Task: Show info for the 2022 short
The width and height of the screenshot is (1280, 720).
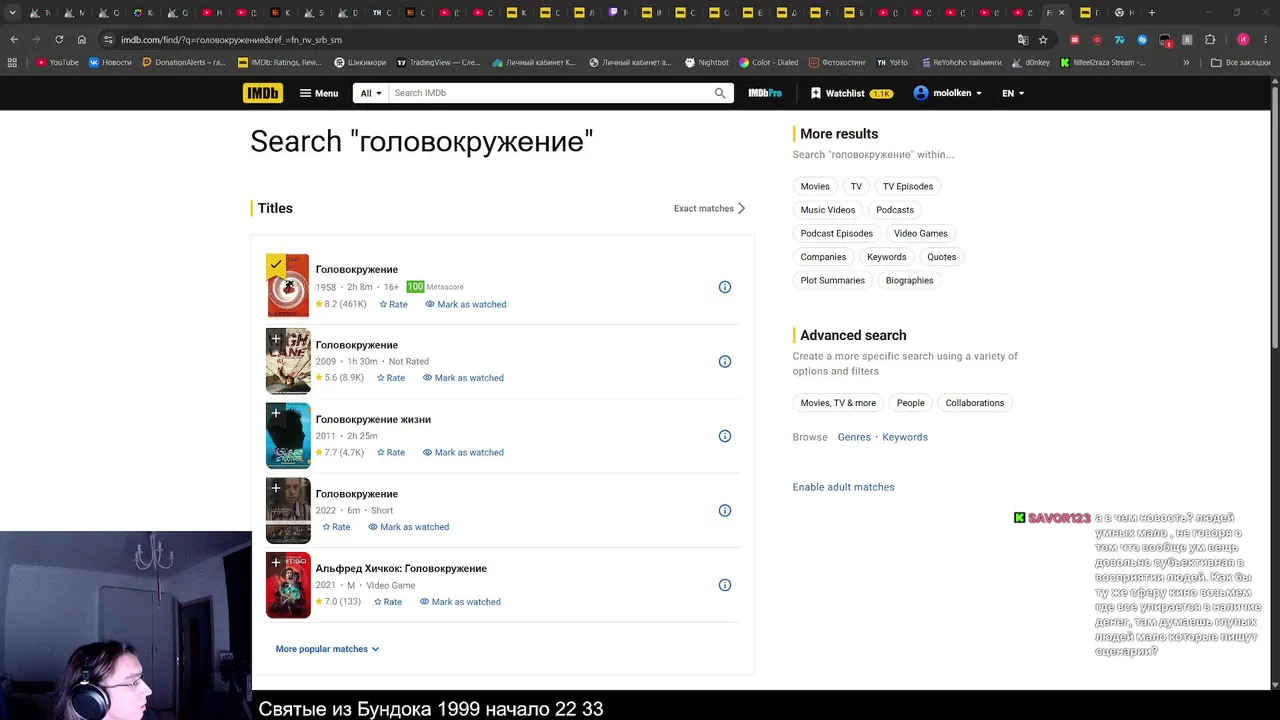Action: click(x=725, y=511)
